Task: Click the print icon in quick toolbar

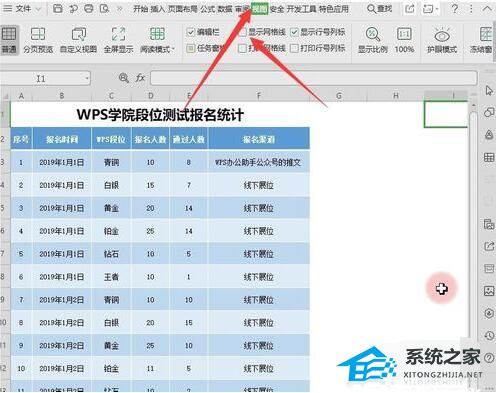Action: pos(89,9)
